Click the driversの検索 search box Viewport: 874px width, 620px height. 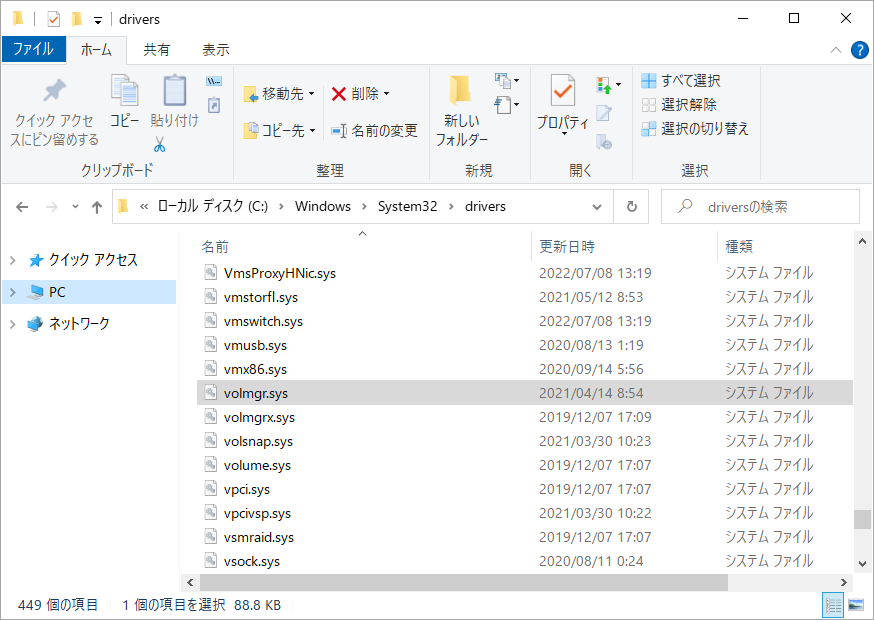[760, 207]
